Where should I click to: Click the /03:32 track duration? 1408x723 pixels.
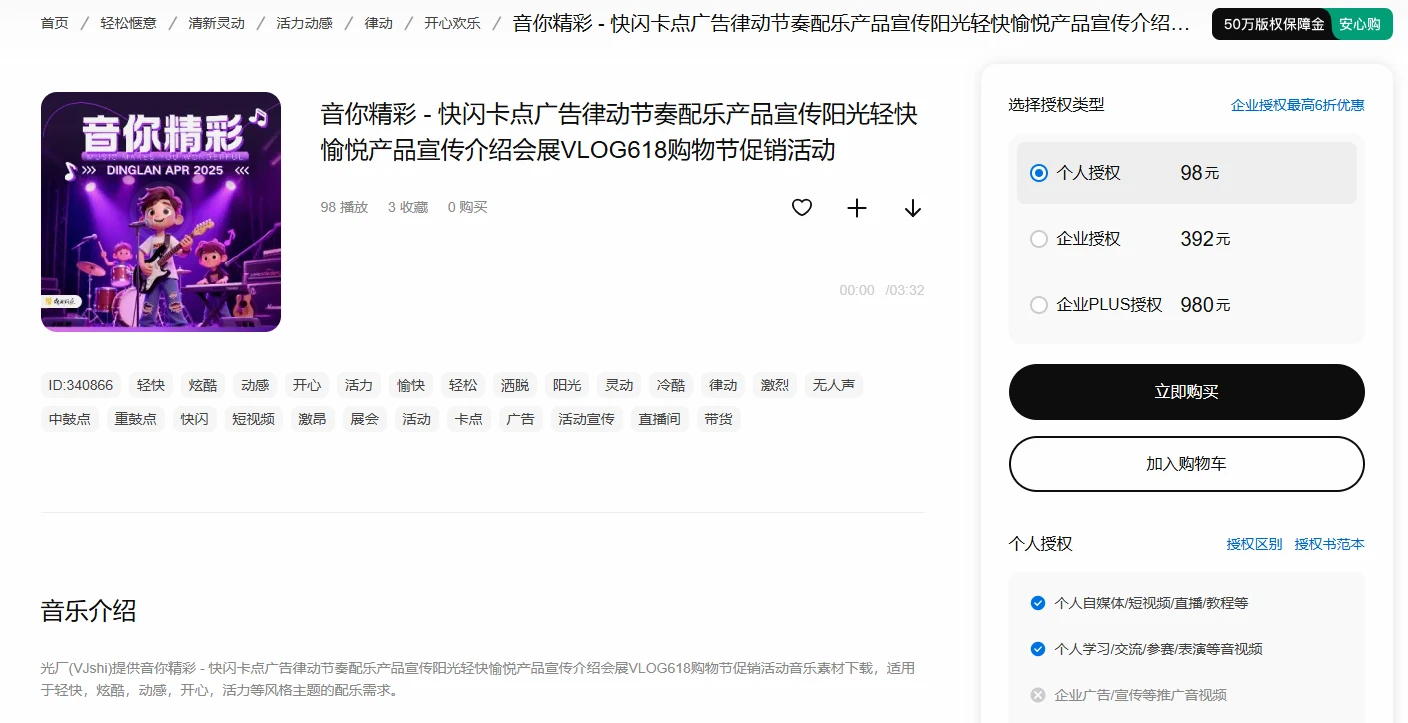[905, 290]
